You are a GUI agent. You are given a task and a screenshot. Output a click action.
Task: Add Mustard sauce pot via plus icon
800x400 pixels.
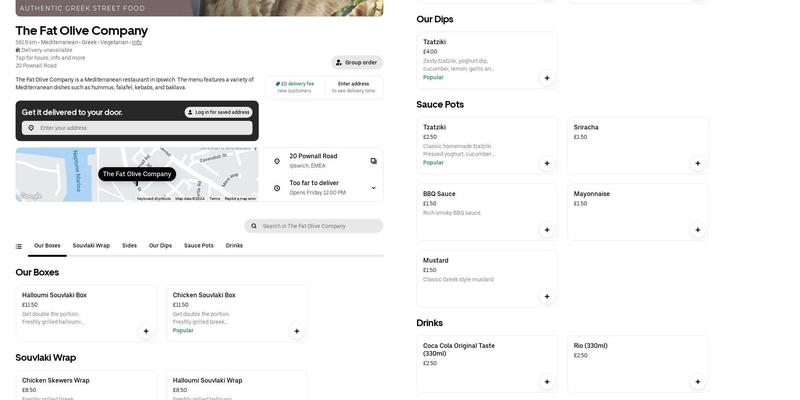(x=547, y=296)
